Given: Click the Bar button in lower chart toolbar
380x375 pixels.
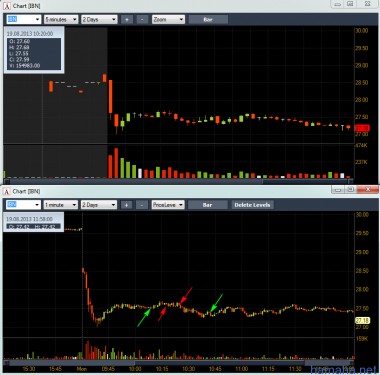Looking at the screenshot, I should pyautogui.click(x=208, y=205).
